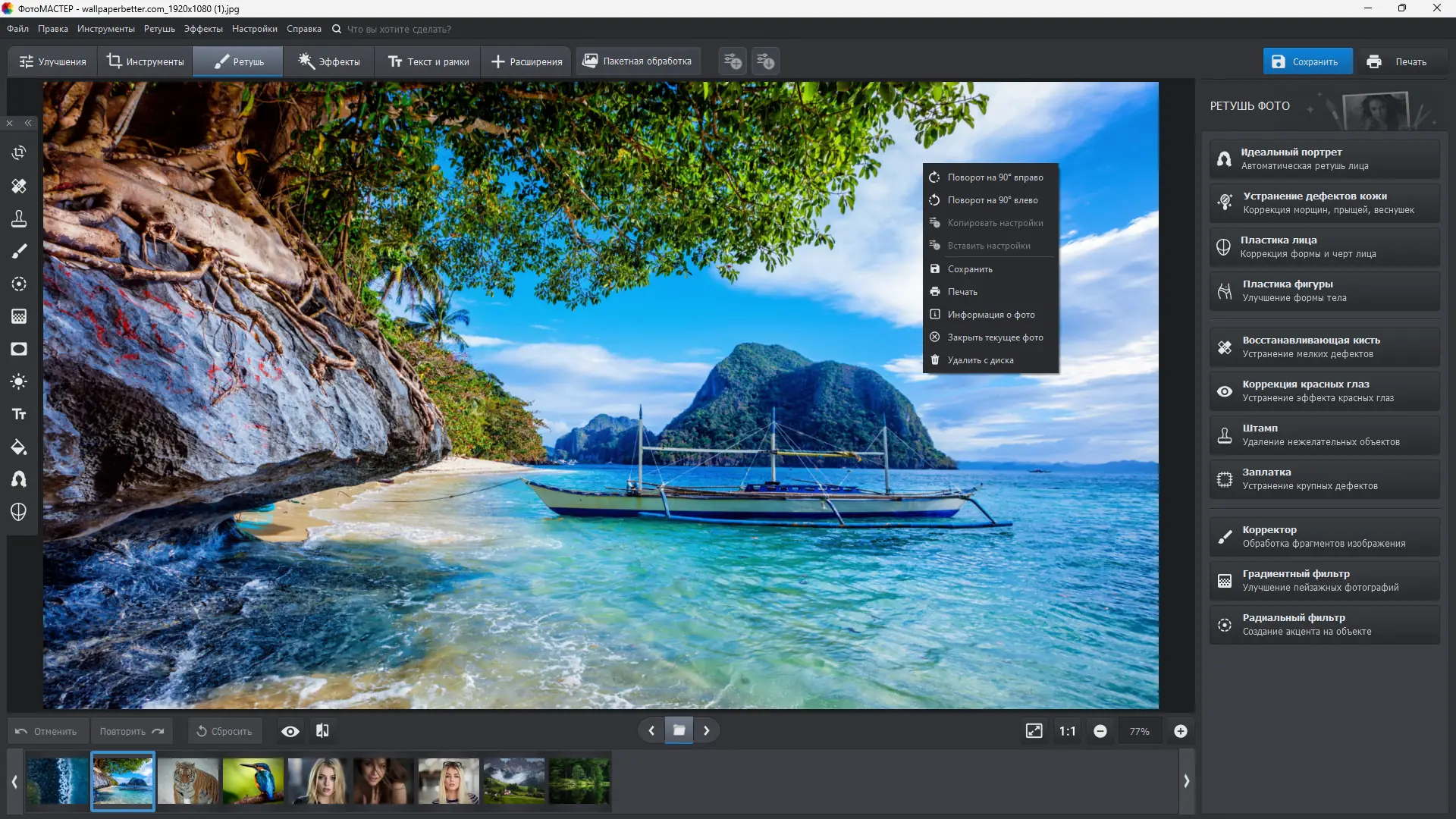Set zoom to 1:1 scale
The height and width of the screenshot is (819, 1456).
click(x=1067, y=731)
